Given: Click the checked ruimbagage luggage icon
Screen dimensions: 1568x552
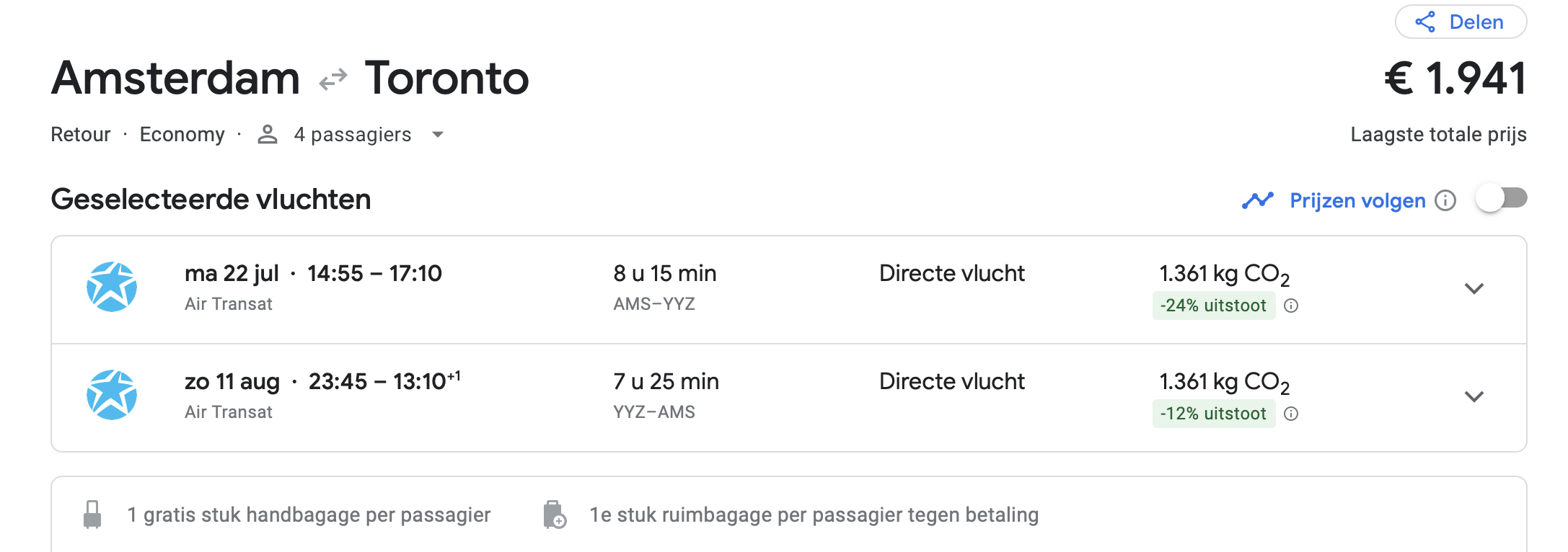Looking at the screenshot, I should click(x=554, y=515).
